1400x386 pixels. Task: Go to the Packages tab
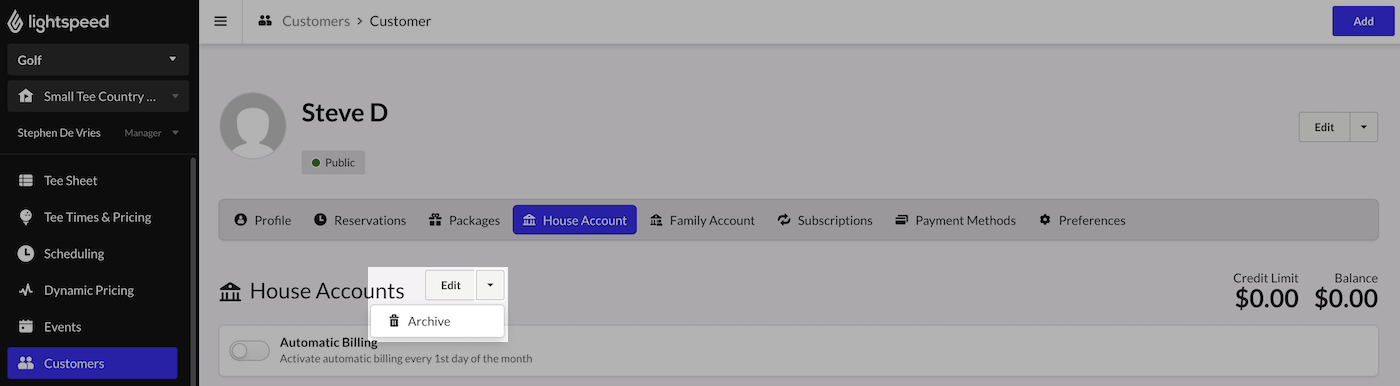click(464, 220)
